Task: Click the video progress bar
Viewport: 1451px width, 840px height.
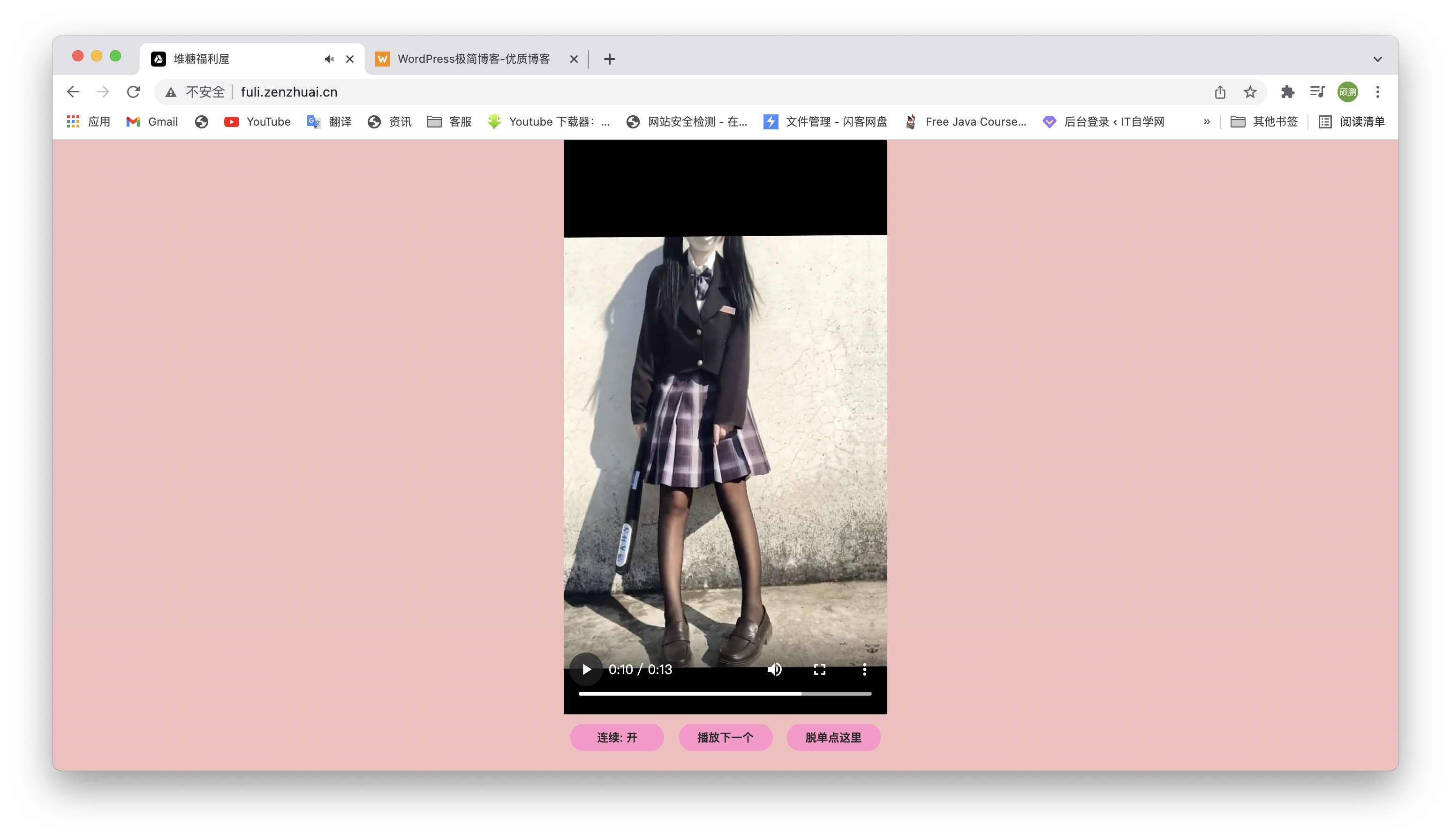Action: (x=725, y=694)
